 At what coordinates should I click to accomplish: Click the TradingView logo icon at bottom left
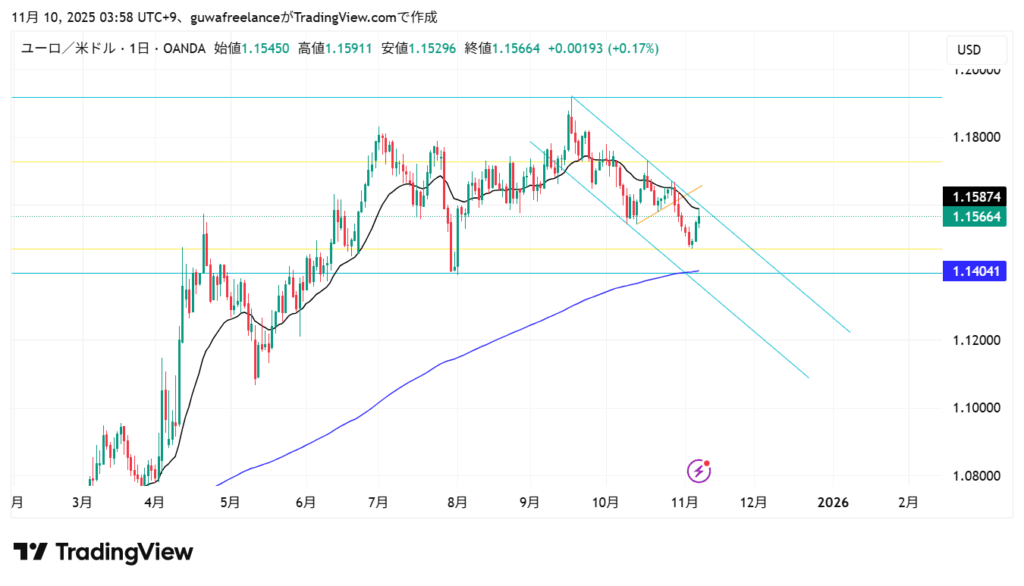coord(30,552)
